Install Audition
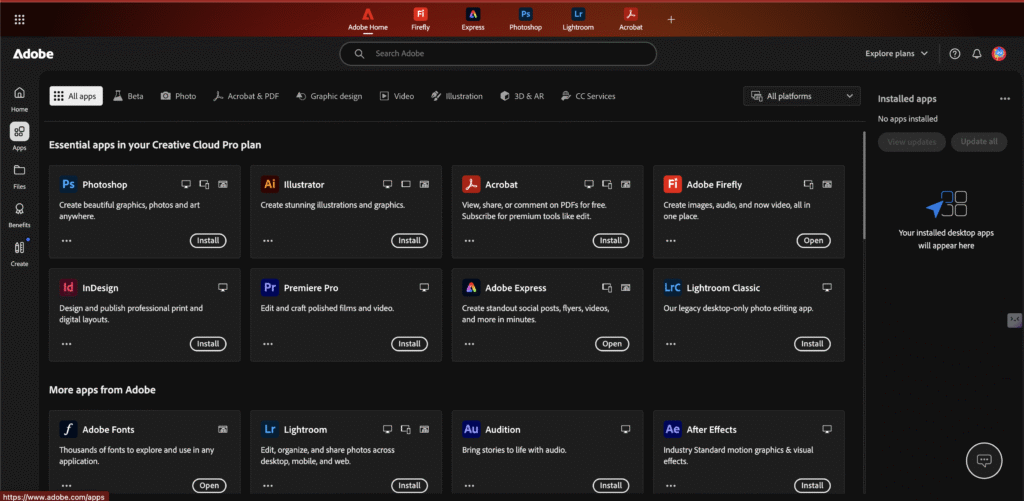 (x=611, y=485)
